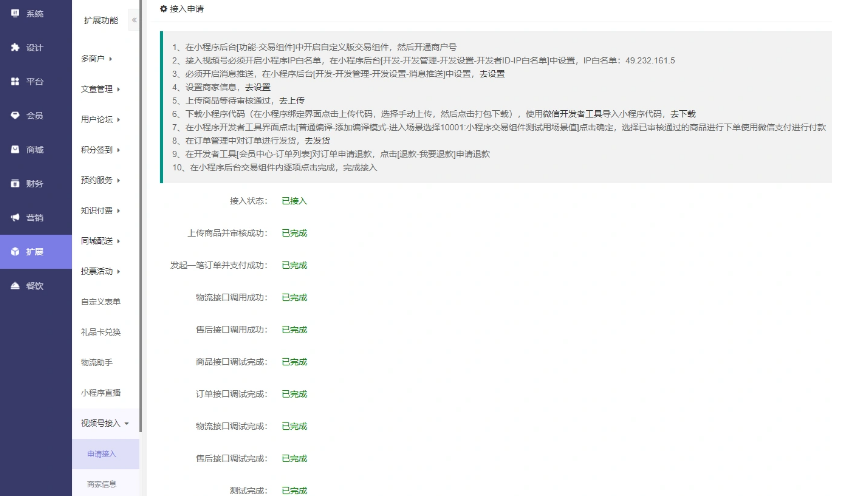The width and height of the screenshot is (846, 496).
Task: Click the 接入状态 label
Action: click(248, 201)
